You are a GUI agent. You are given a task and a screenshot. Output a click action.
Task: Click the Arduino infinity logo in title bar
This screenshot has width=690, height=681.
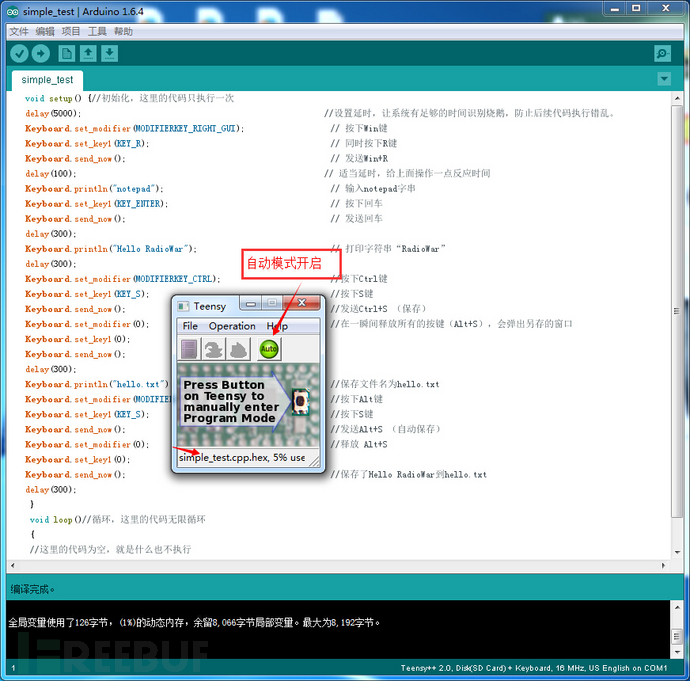(x=13, y=12)
